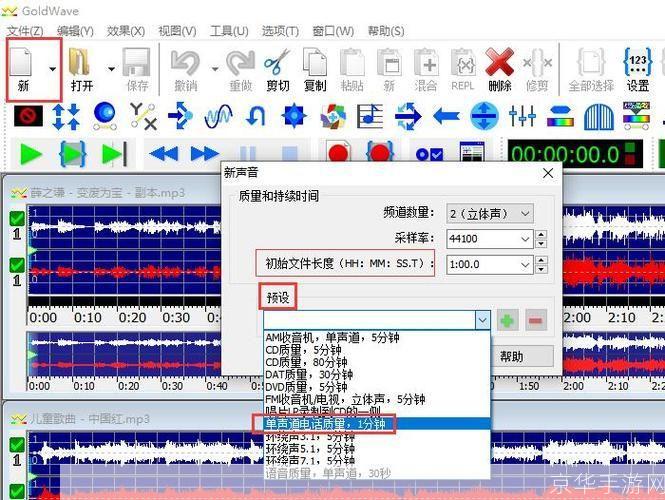Click the green plus add preset button
The height and width of the screenshot is (500, 665).
(507, 320)
